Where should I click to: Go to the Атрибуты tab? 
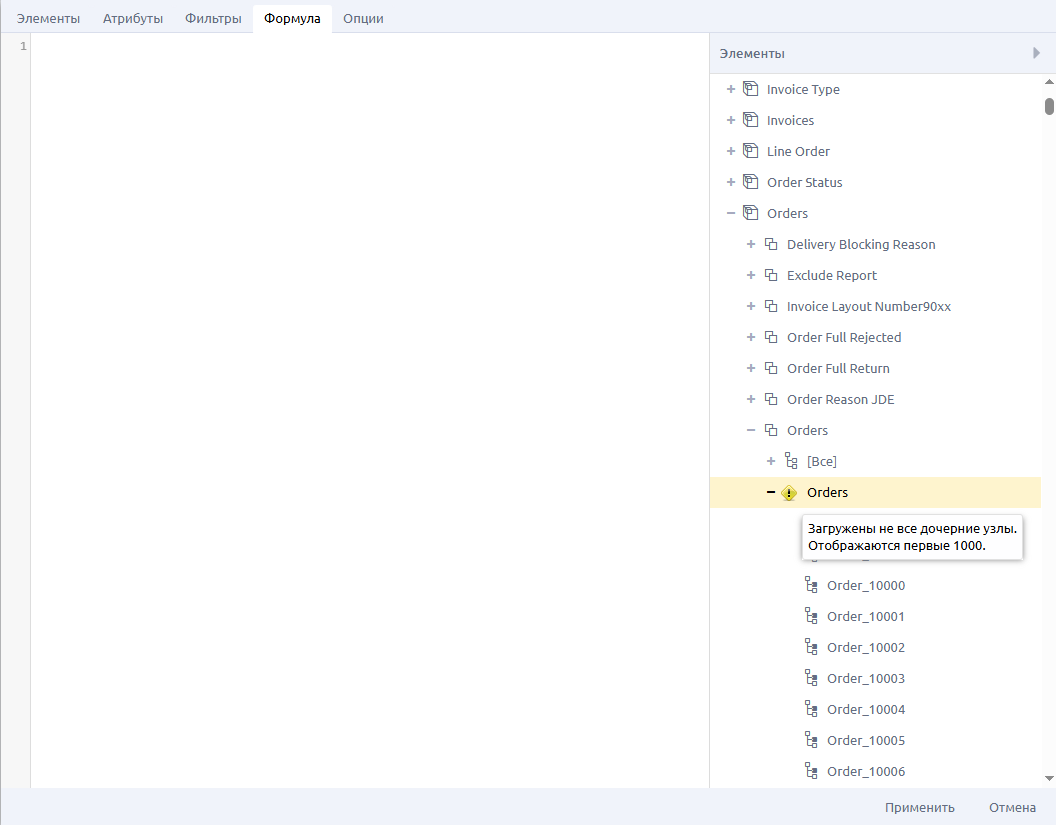[133, 18]
